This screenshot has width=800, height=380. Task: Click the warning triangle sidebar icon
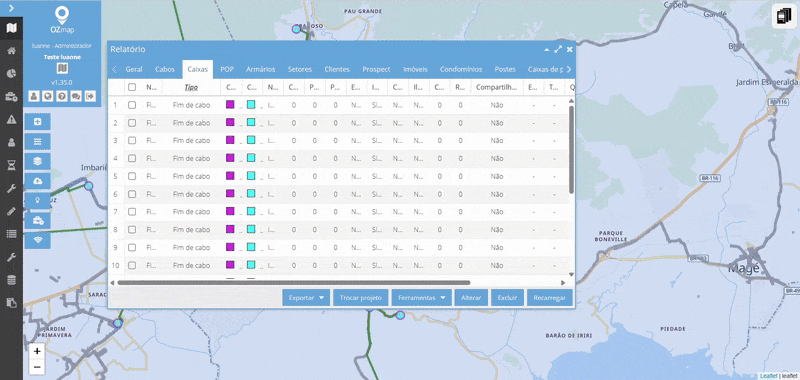coord(11,119)
